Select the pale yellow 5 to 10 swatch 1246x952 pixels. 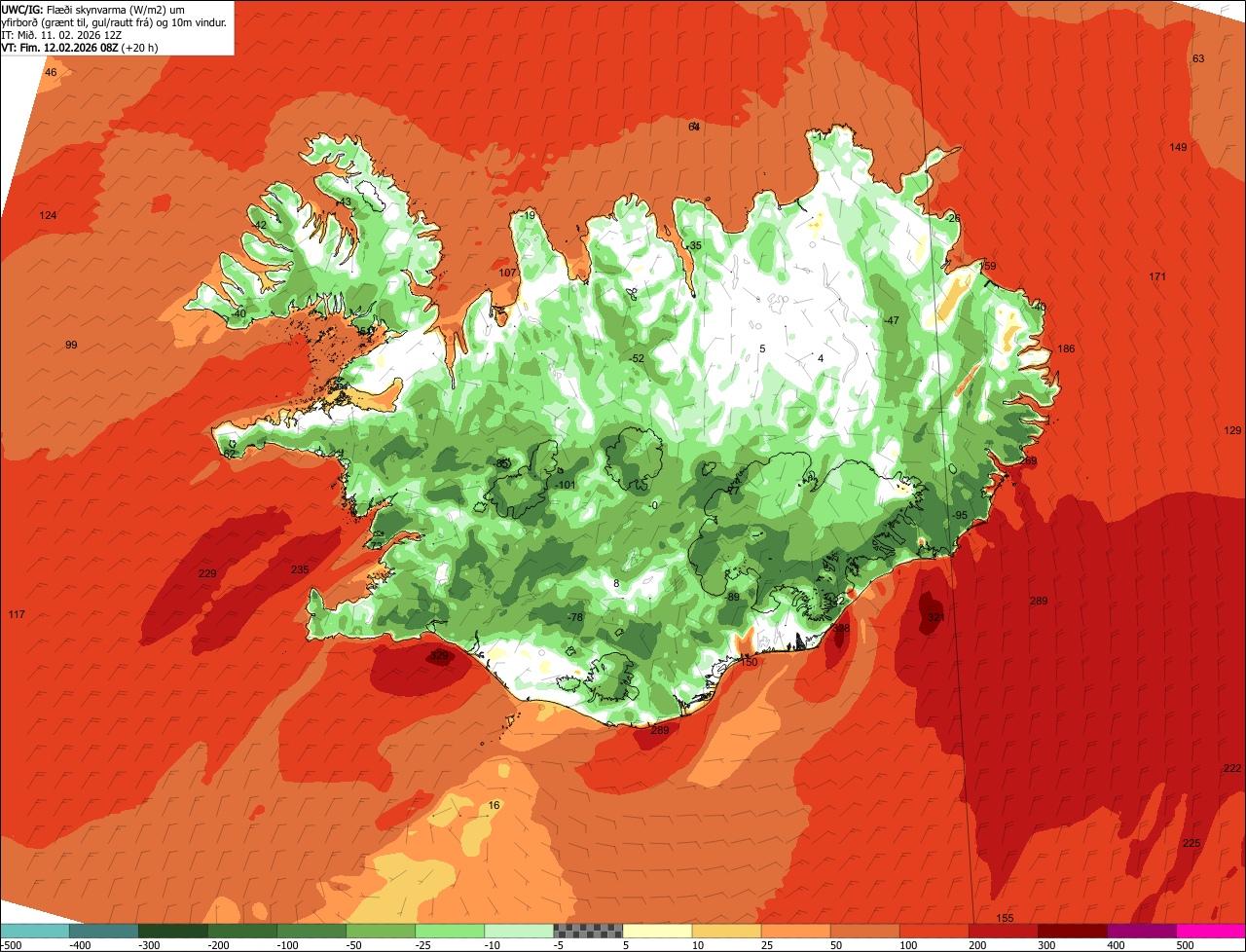(x=657, y=931)
